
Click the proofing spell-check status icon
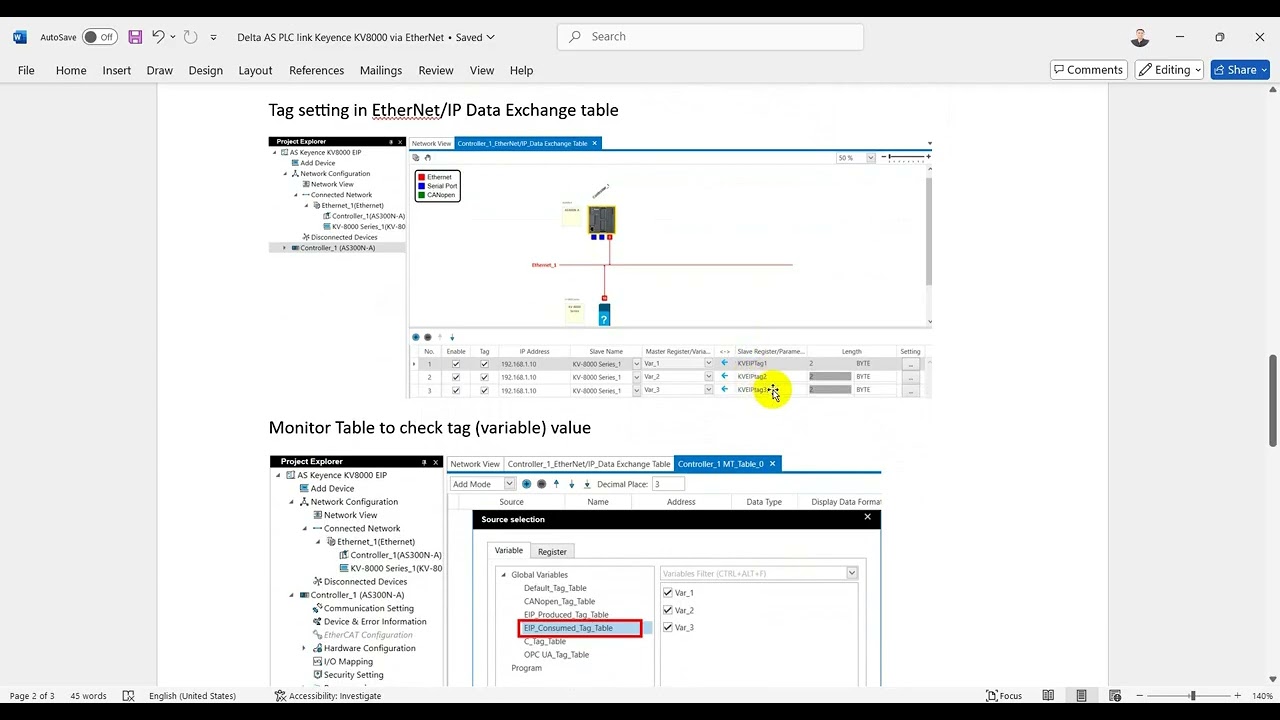click(128, 696)
